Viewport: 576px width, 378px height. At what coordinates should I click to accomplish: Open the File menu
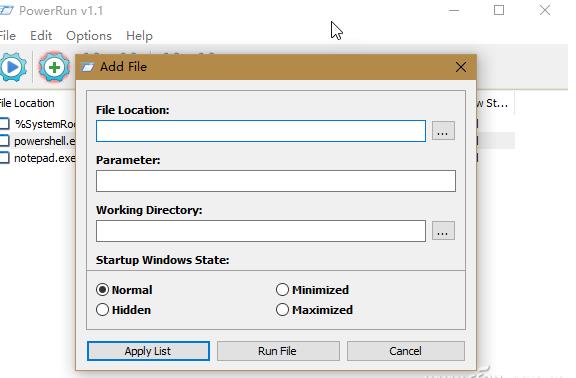point(7,36)
